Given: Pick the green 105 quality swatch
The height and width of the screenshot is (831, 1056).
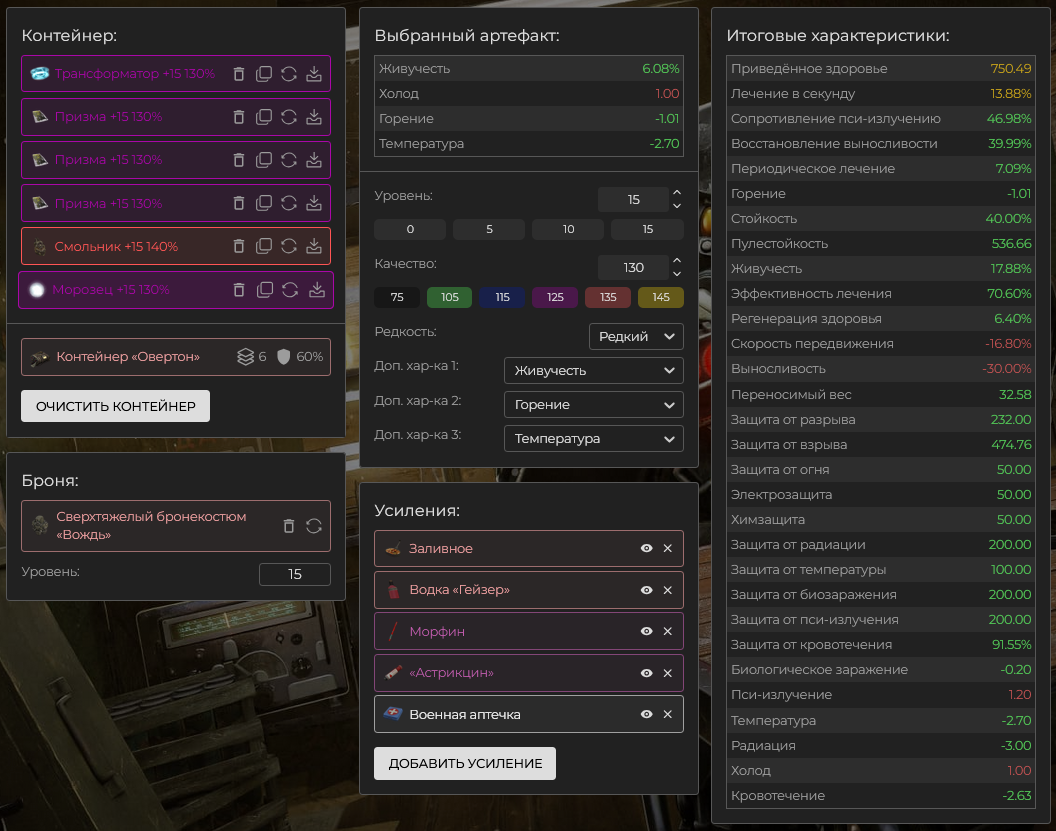Looking at the screenshot, I should click(x=449, y=297).
